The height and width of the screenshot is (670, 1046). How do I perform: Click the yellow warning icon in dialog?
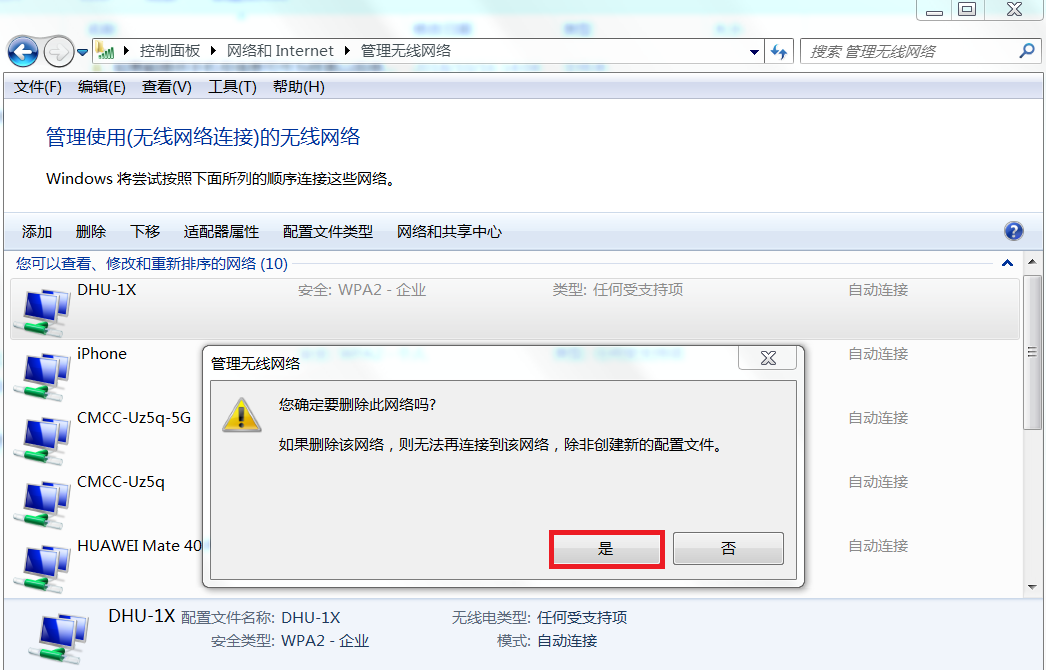241,415
